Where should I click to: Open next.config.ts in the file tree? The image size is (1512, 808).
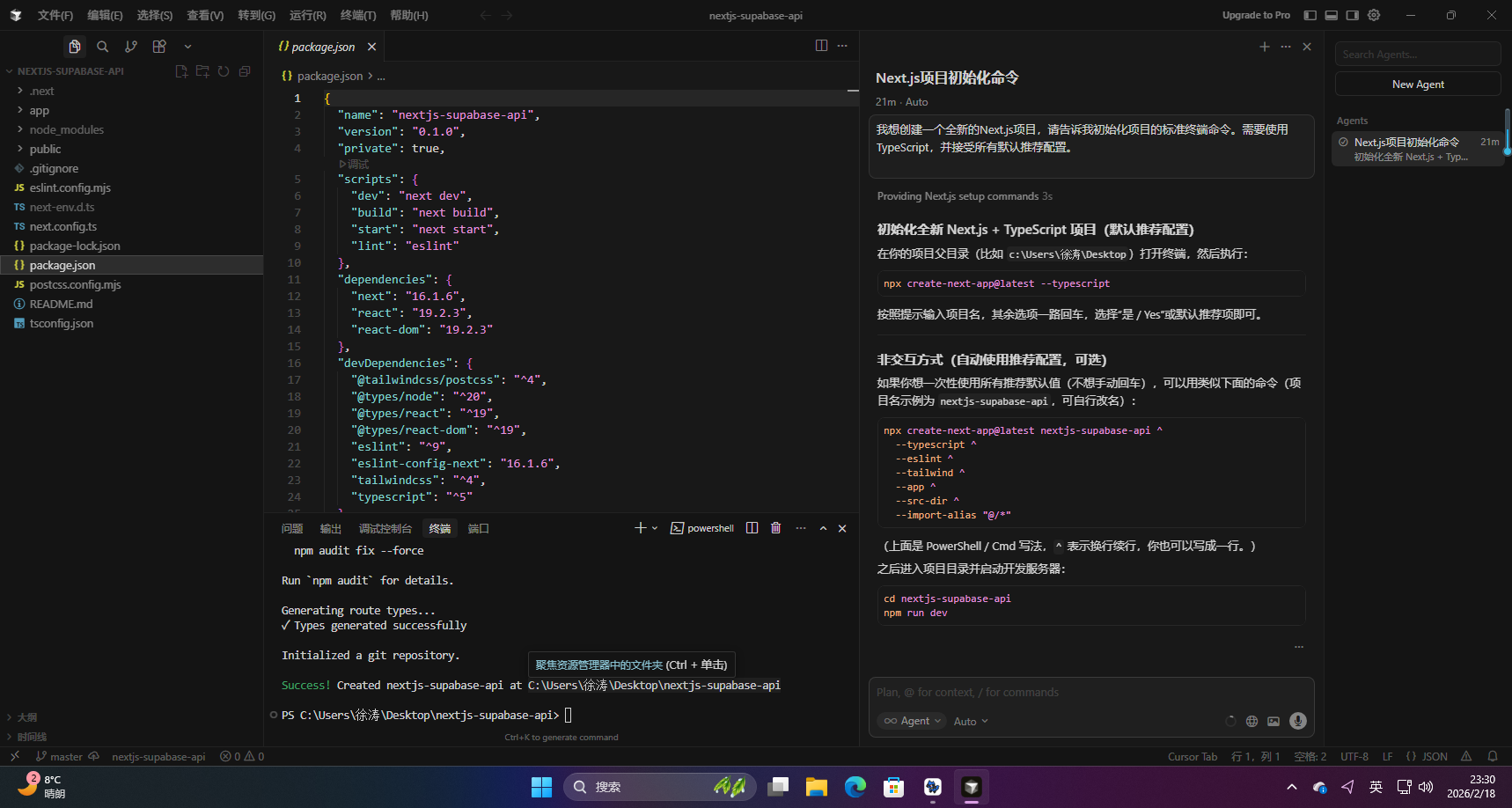(x=63, y=226)
